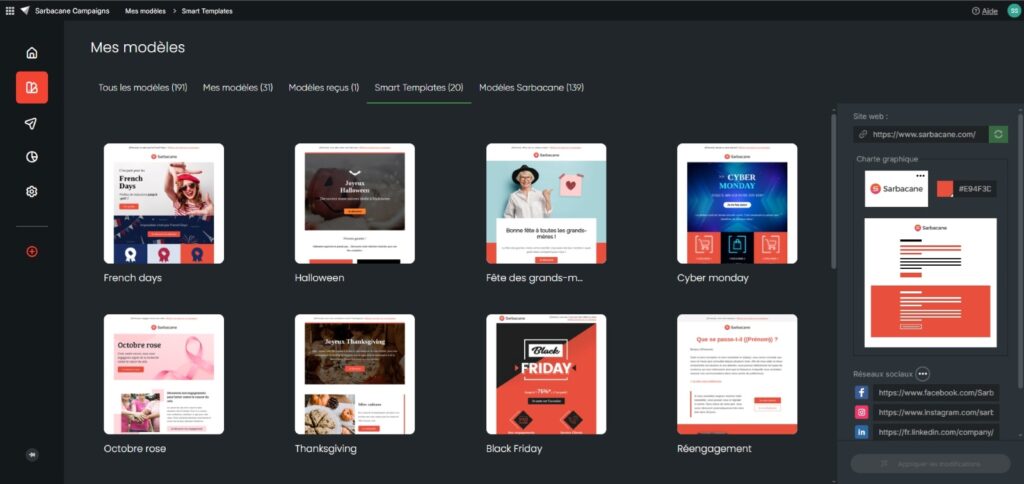Go to Home in the sidebar

[31, 53]
